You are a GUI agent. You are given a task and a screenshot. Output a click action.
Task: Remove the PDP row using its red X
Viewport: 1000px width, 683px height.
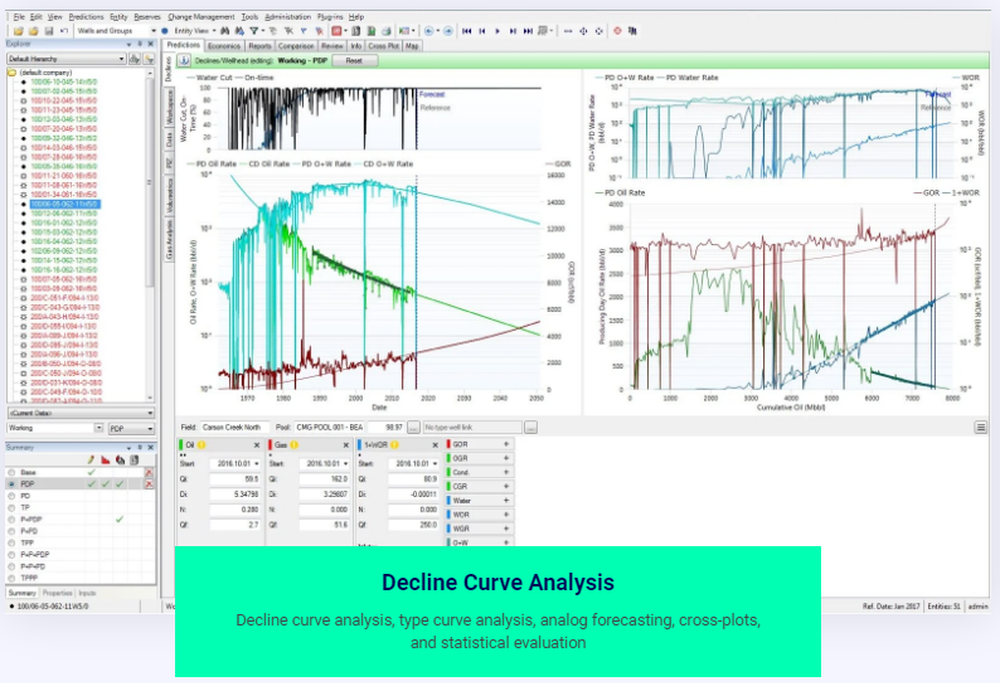150,483
